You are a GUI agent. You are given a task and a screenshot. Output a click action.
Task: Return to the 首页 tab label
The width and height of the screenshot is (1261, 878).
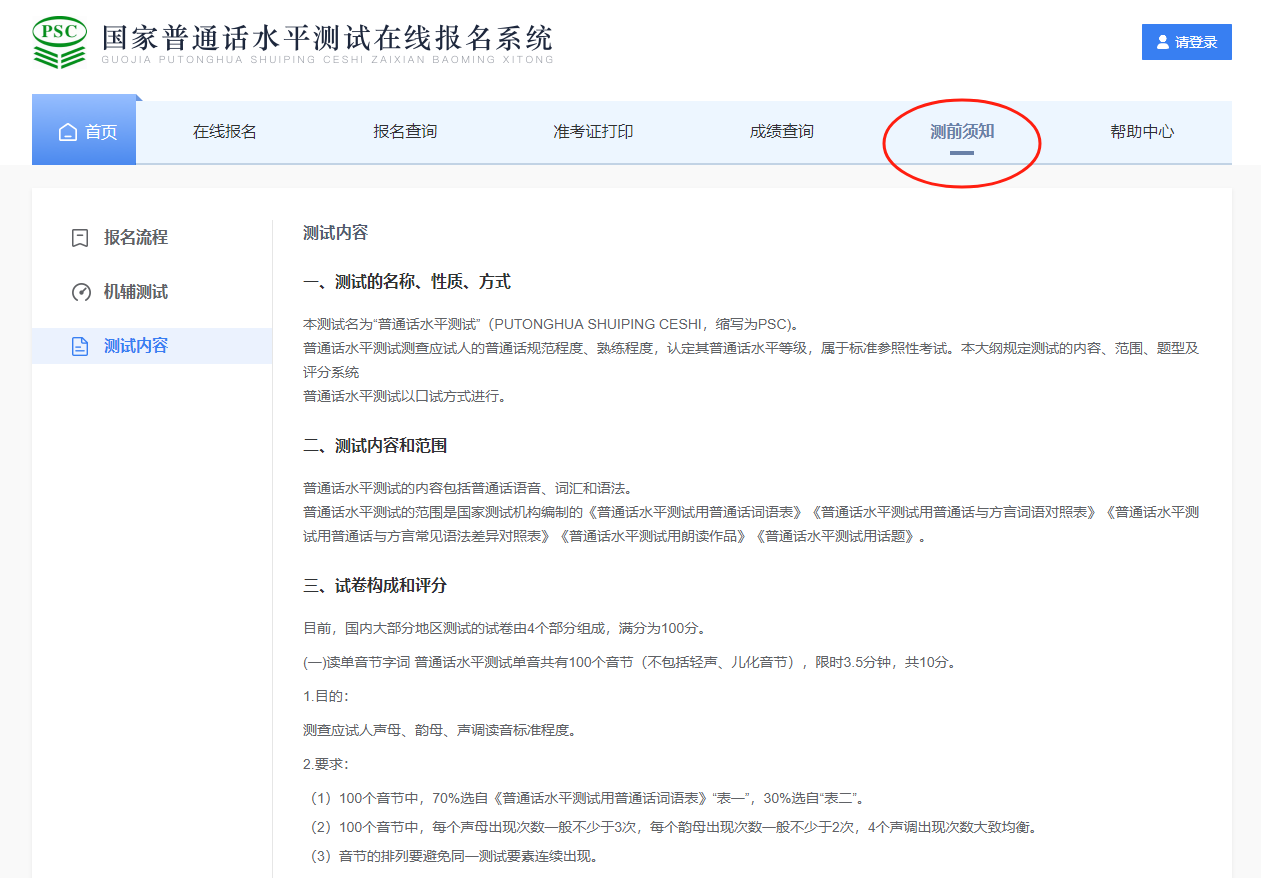coord(101,132)
